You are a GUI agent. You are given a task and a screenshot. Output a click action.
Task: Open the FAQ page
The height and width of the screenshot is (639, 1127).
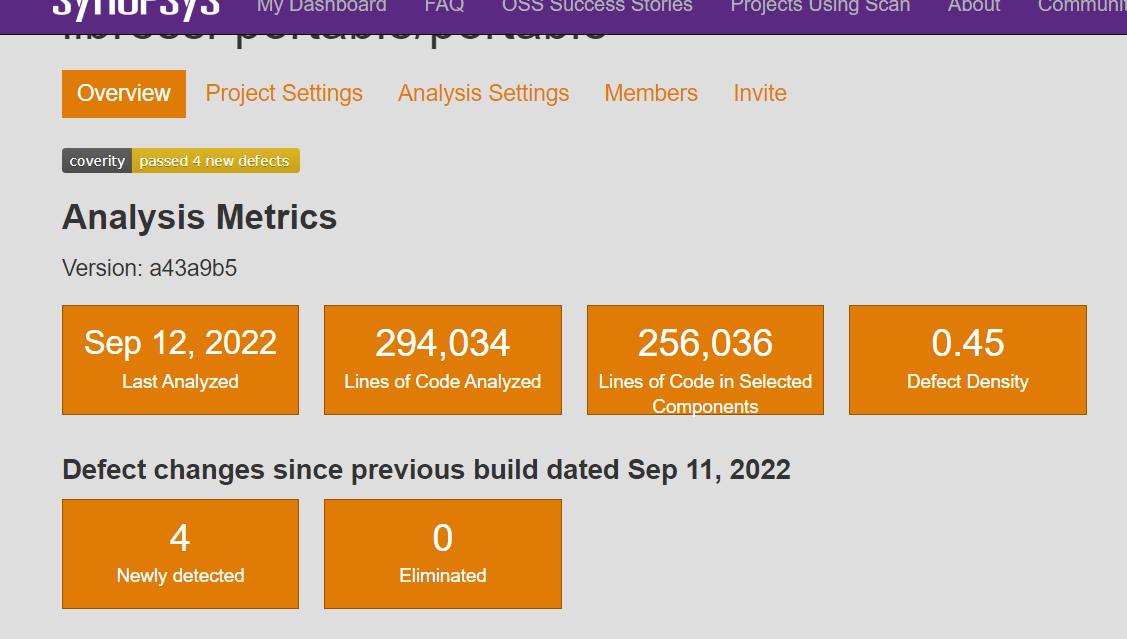(443, 7)
